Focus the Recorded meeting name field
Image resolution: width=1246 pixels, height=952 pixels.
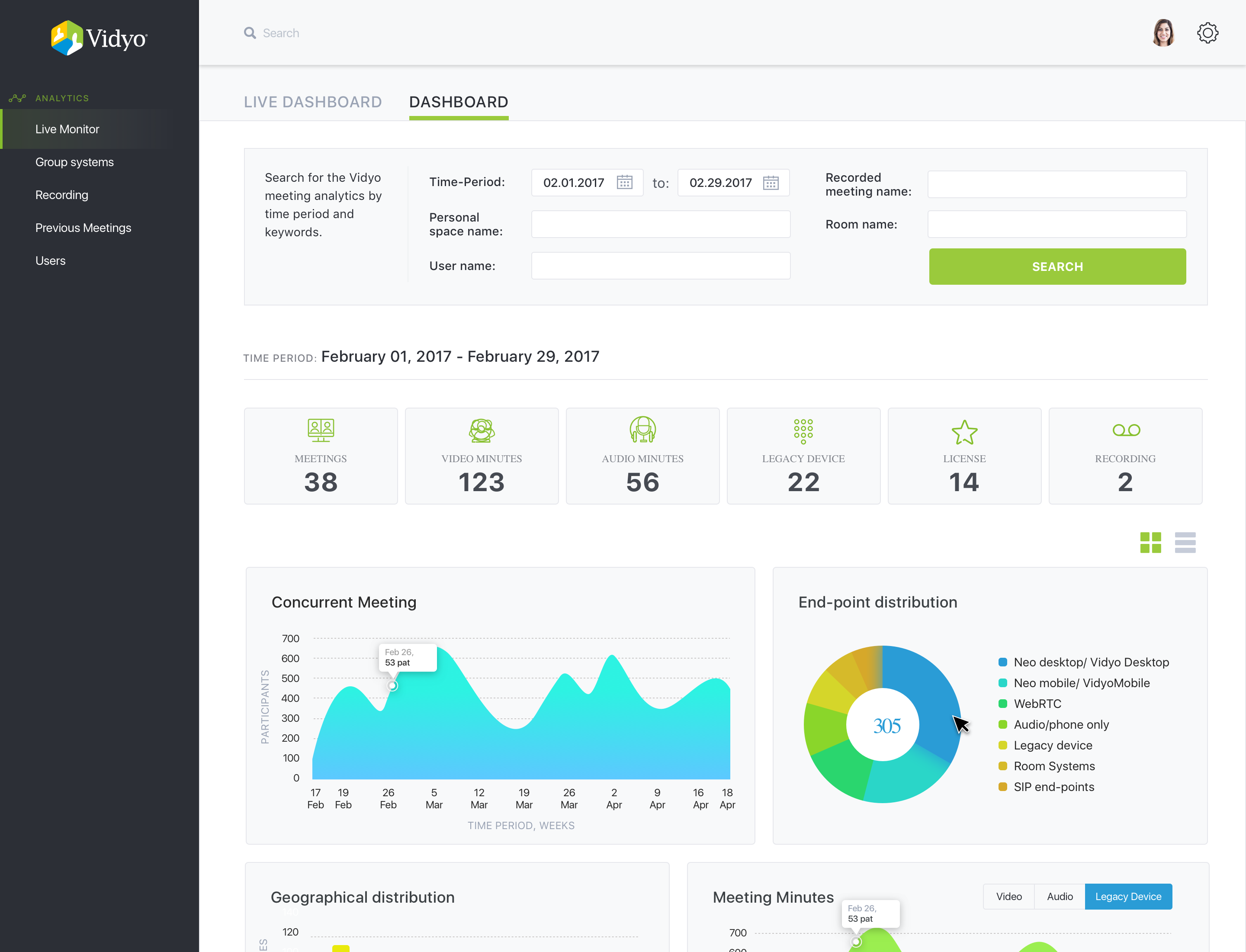[x=1057, y=184]
